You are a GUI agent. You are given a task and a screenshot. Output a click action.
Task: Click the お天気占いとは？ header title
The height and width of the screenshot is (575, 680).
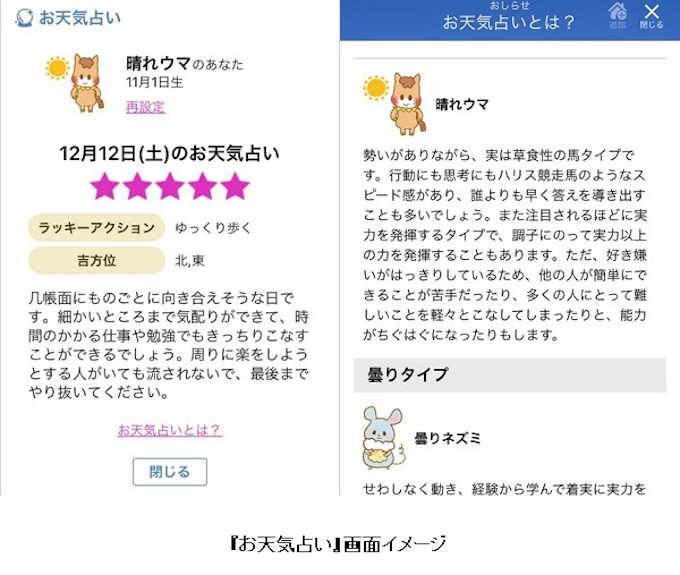pos(508,22)
